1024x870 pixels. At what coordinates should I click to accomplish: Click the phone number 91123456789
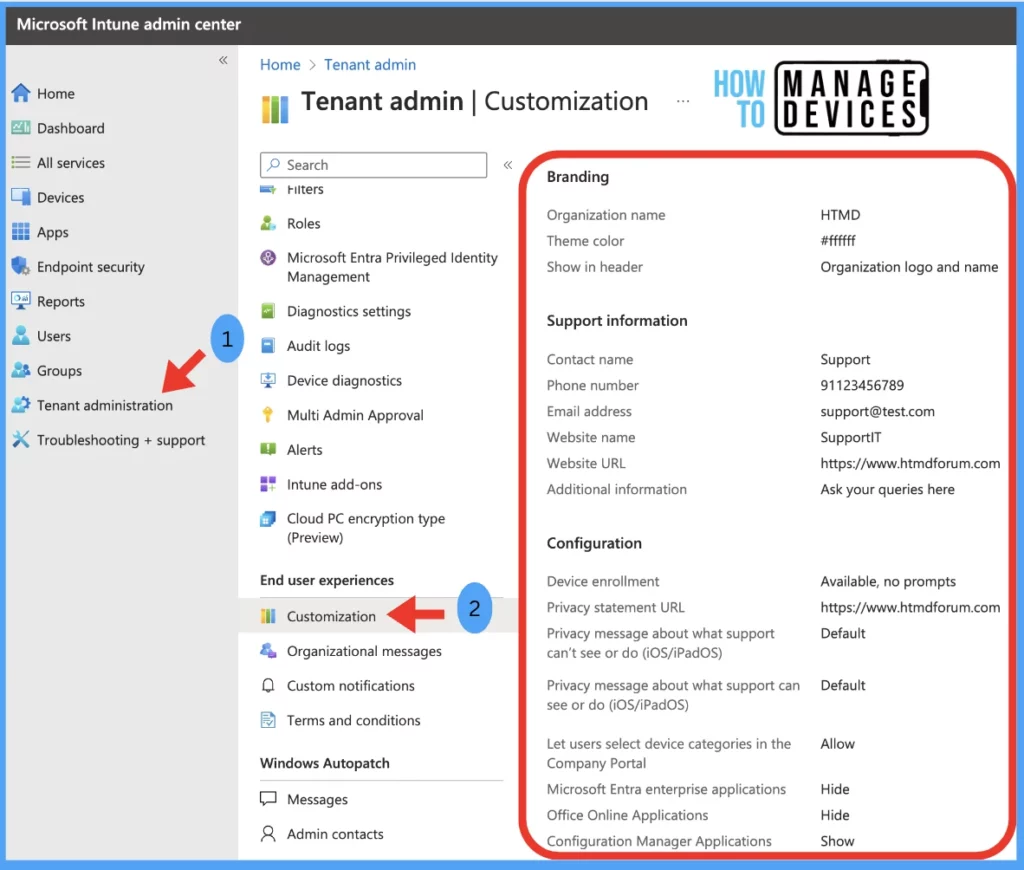[x=862, y=385]
